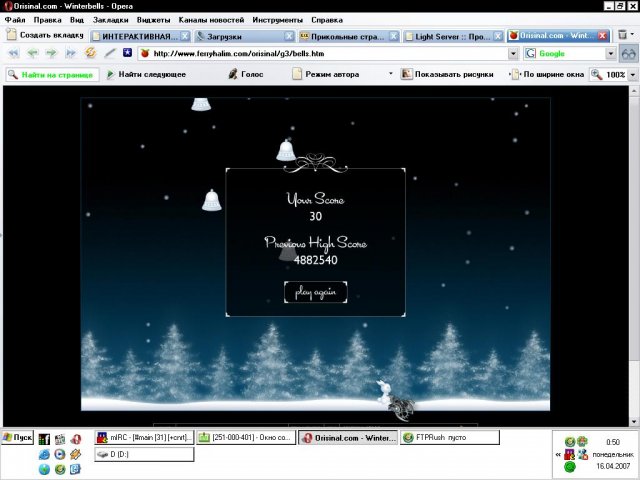Open the D (D:) taskbar window

[x=144, y=454]
